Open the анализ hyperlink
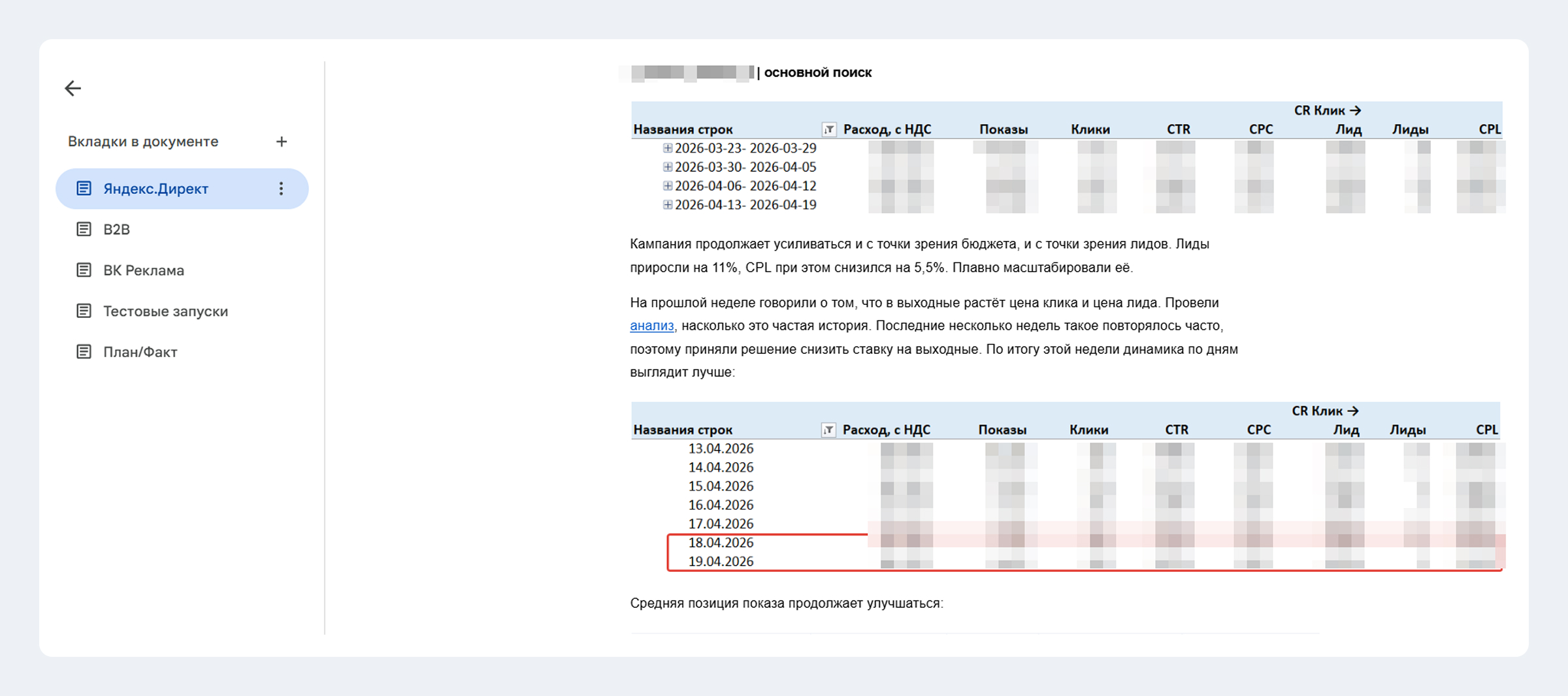Viewport: 1568px width, 696px height. point(651,325)
